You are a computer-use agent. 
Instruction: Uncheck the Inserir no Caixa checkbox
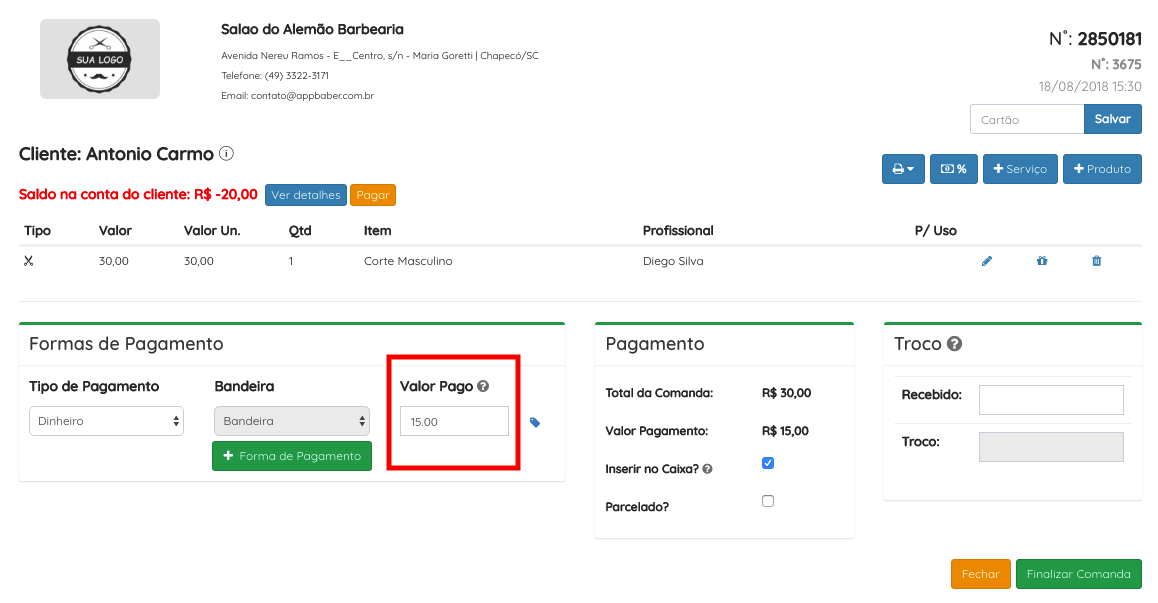[768, 463]
